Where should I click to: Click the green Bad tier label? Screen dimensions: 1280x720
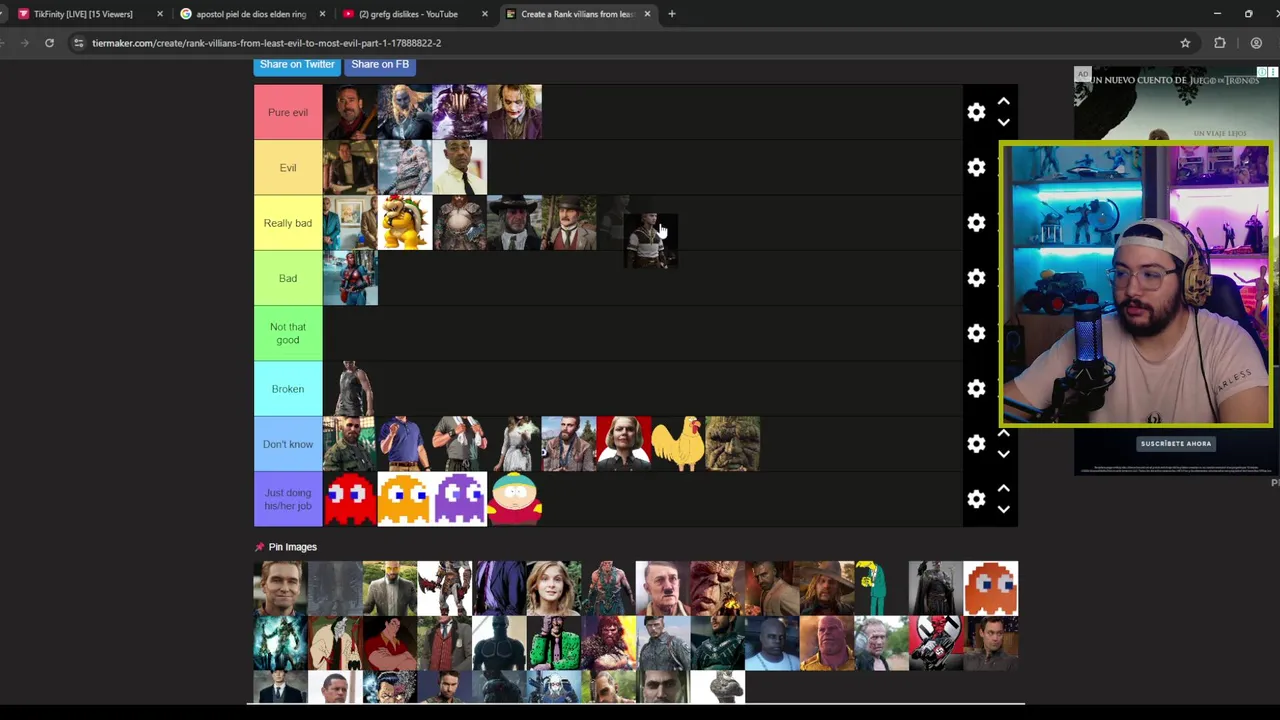(x=288, y=278)
